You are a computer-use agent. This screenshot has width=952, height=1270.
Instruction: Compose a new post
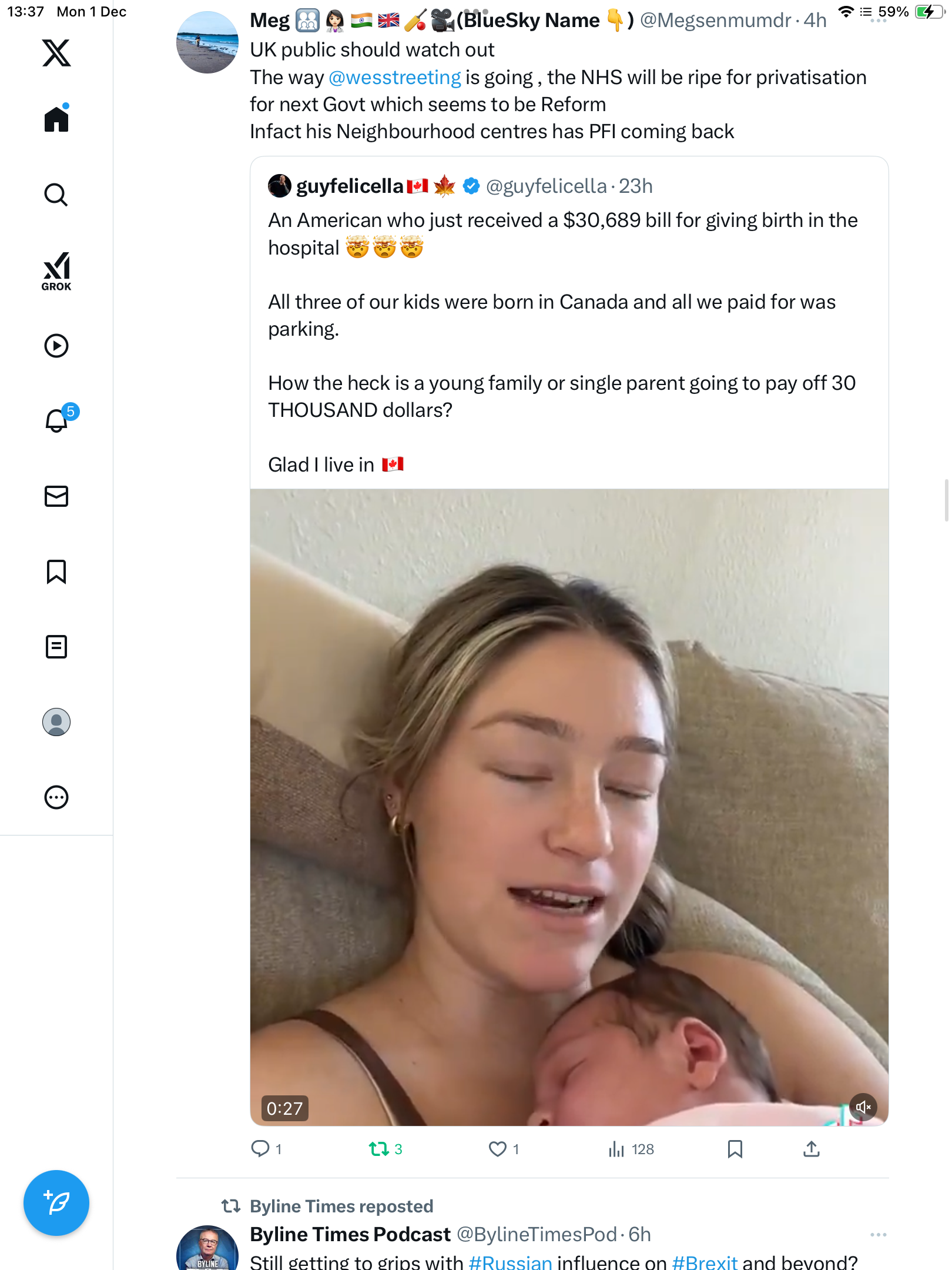(x=56, y=1203)
